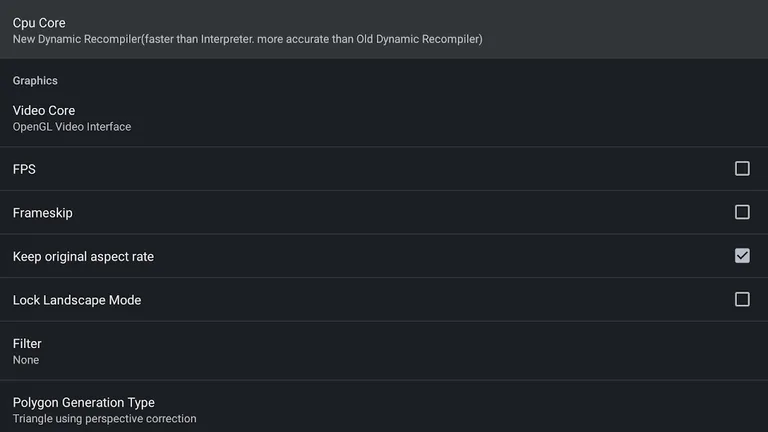Click the Graphics section header
The image size is (768, 432).
[35, 81]
